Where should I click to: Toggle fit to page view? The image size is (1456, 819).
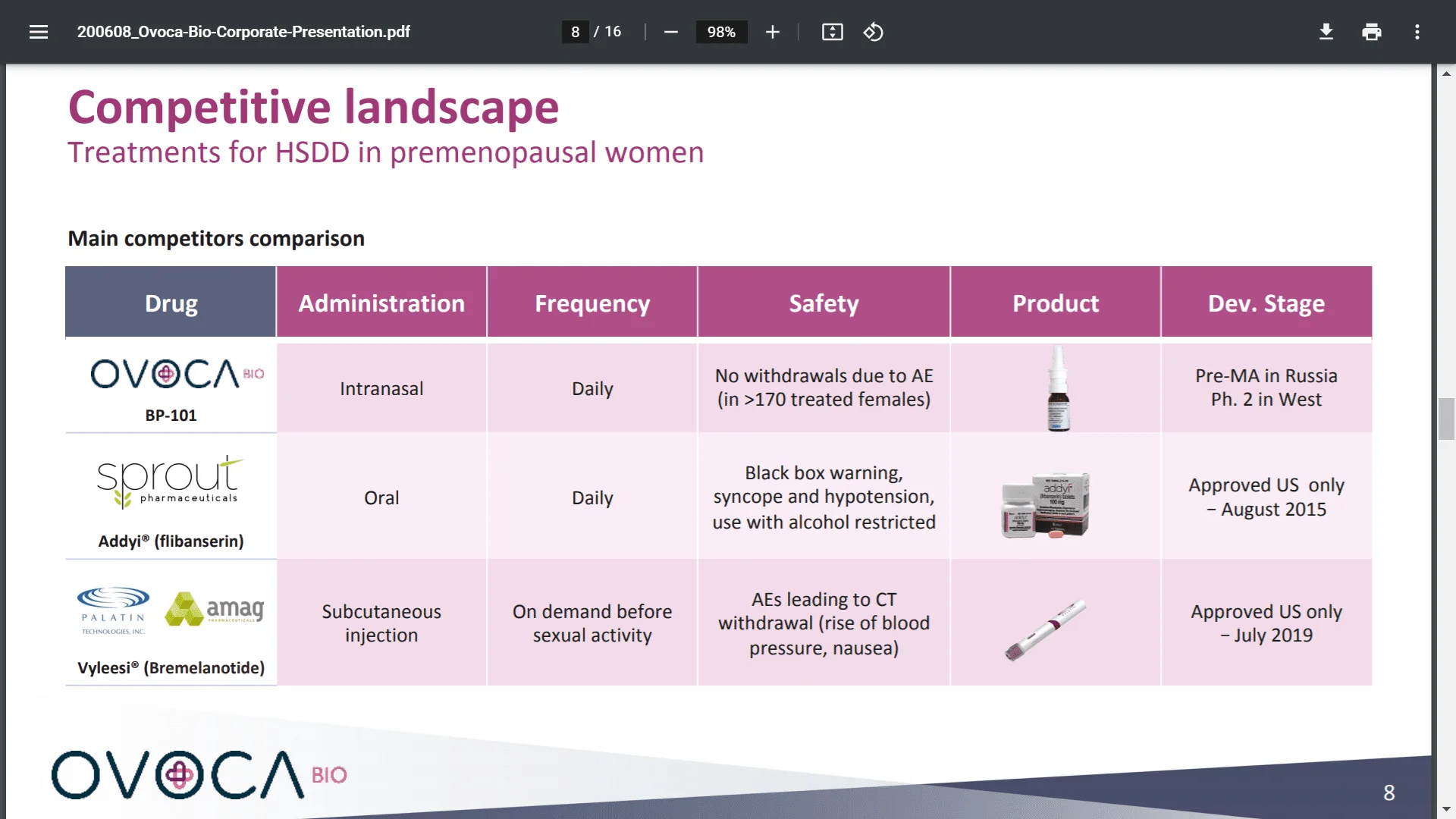(832, 32)
